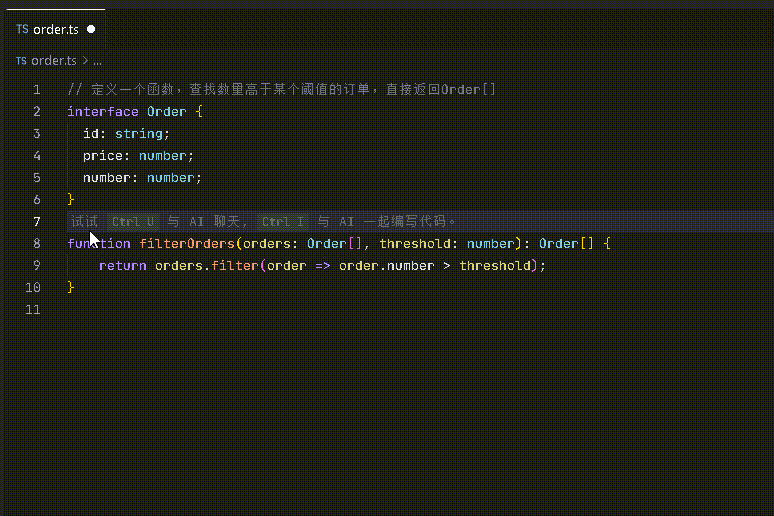Screen dimensions: 774x516
Task: Select line 8 via its line number
Action: pyautogui.click(x=37, y=244)
